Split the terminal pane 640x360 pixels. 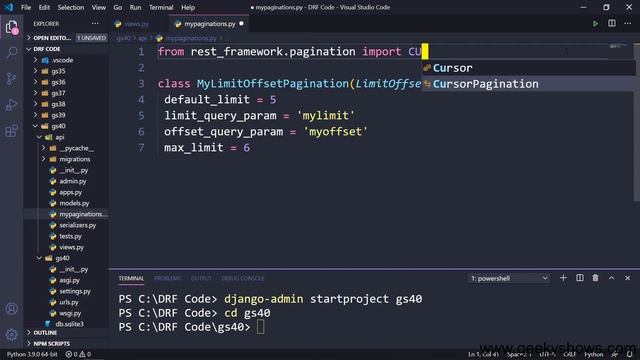pyautogui.click(x=580, y=278)
